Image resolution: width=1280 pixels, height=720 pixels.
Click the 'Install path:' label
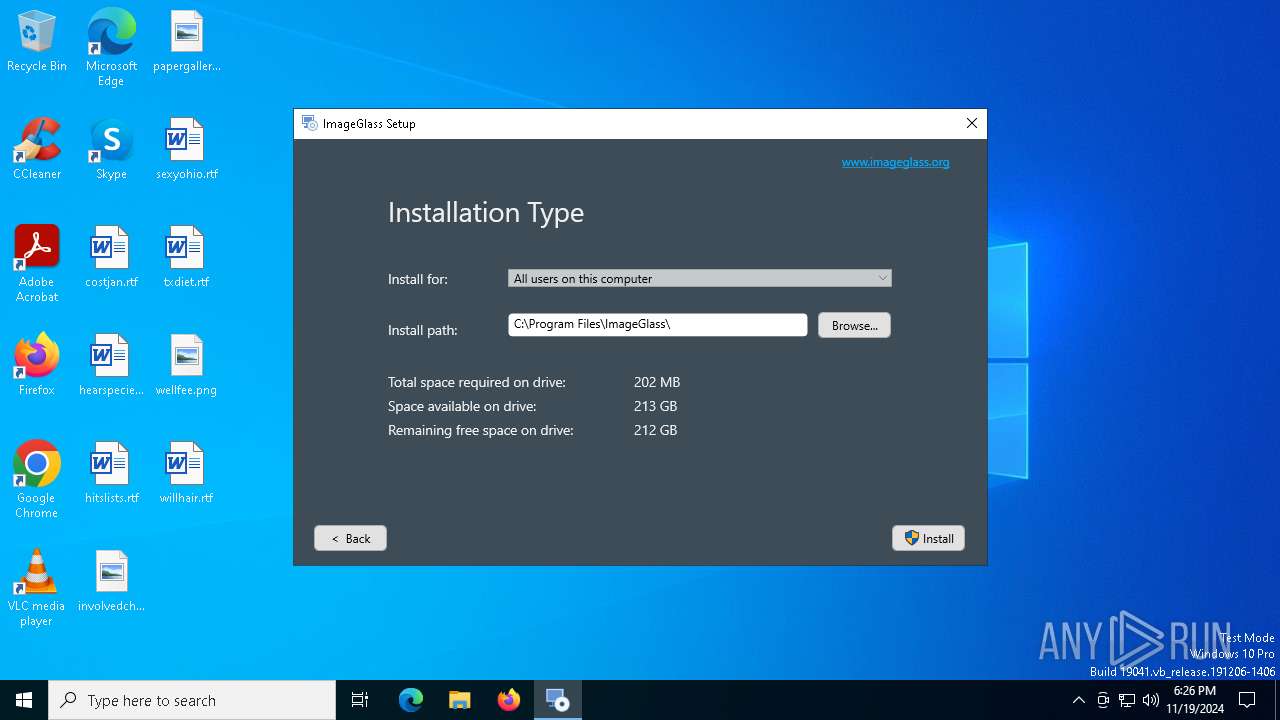pyautogui.click(x=423, y=330)
